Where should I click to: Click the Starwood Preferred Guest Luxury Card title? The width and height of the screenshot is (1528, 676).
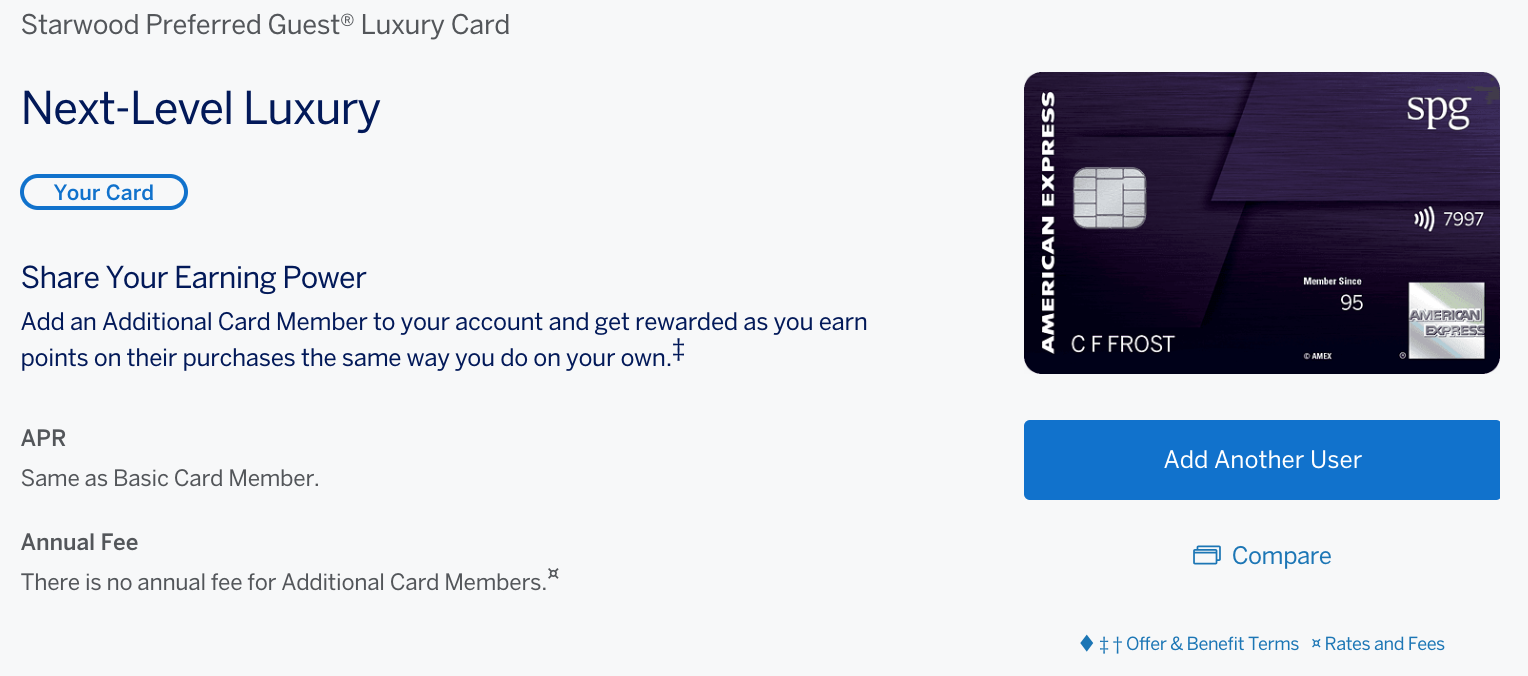[265, 24]
